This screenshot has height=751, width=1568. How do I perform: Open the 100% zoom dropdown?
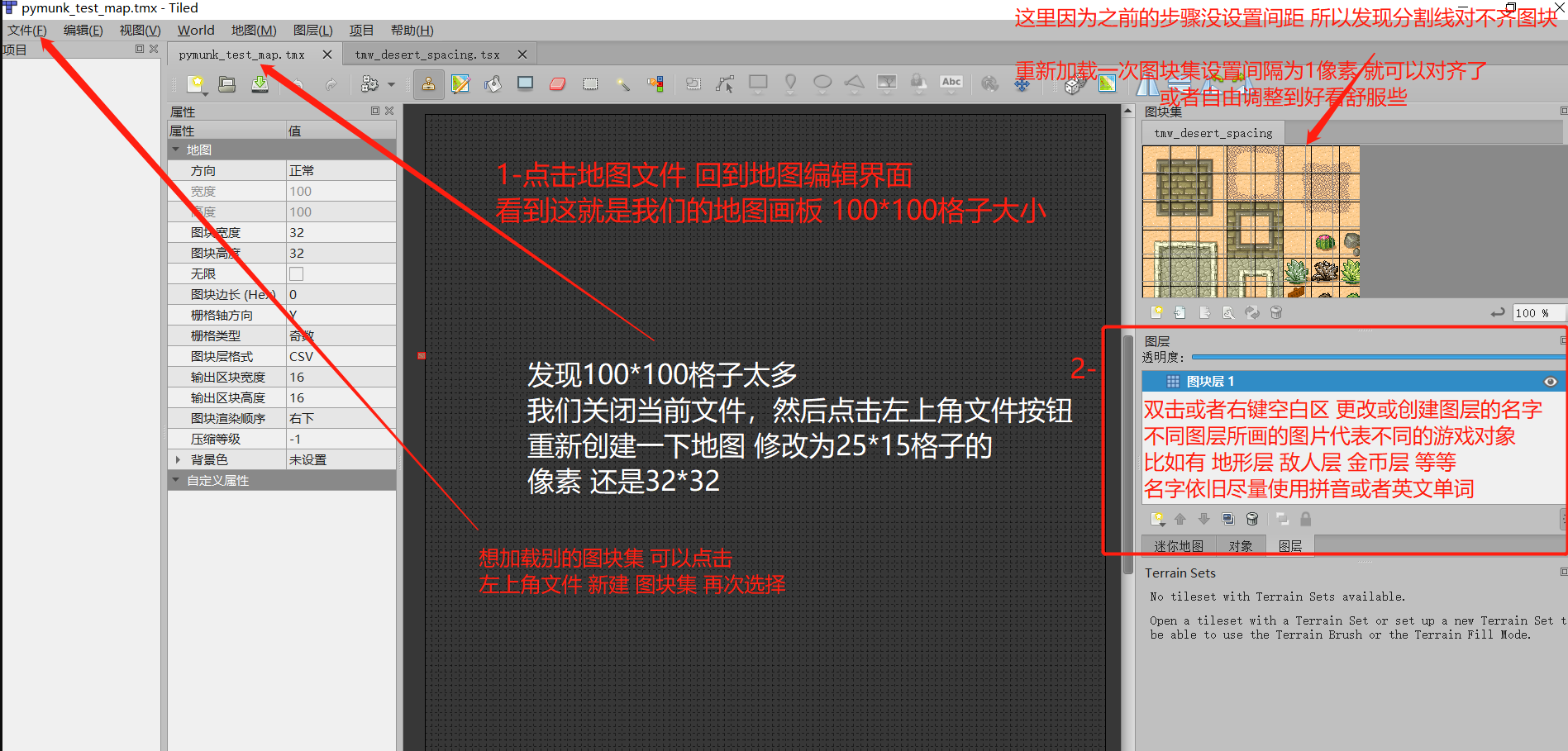coord(1537,312)
